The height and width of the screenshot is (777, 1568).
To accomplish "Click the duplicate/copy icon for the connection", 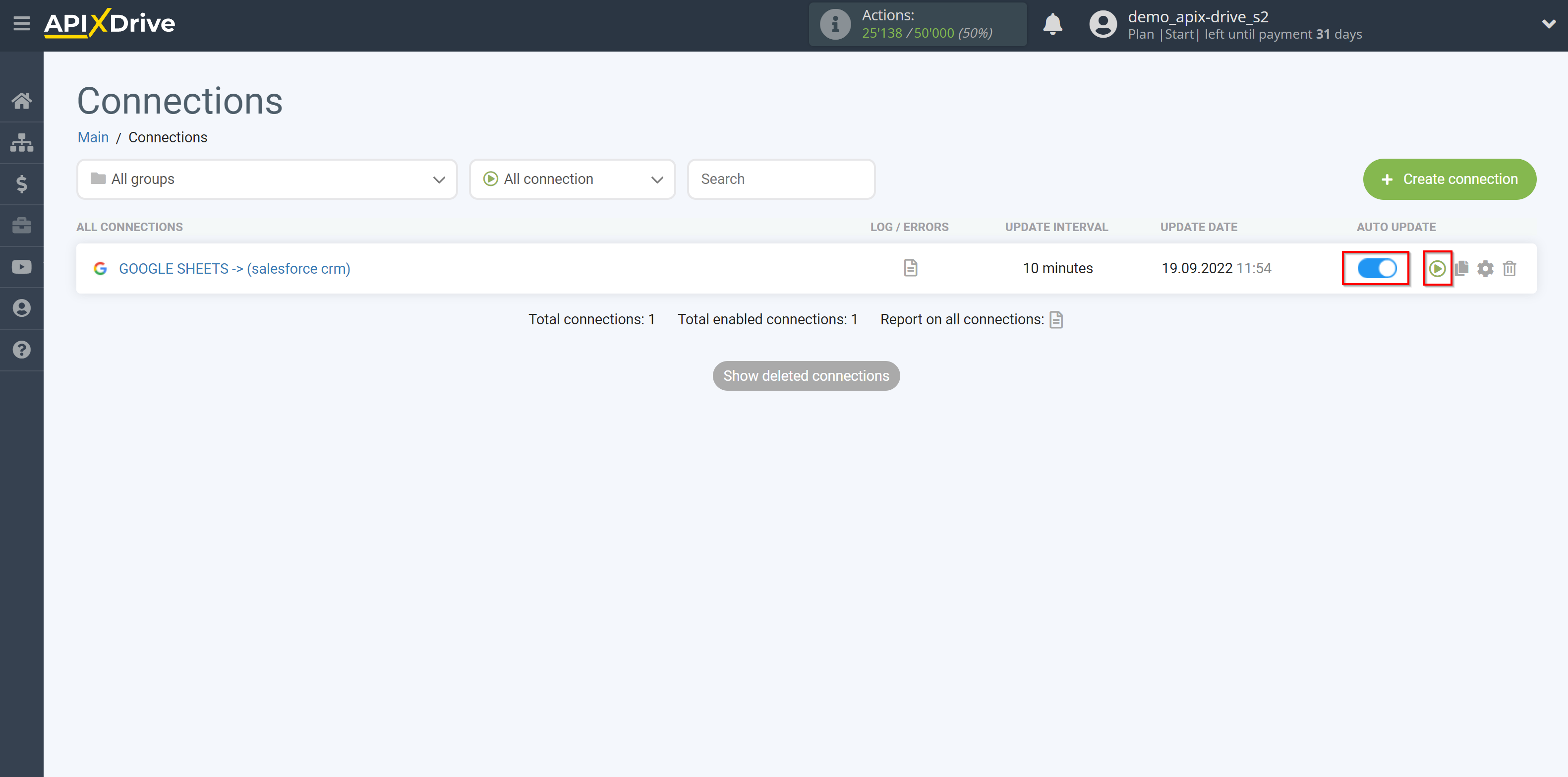I will [1462, 268].
